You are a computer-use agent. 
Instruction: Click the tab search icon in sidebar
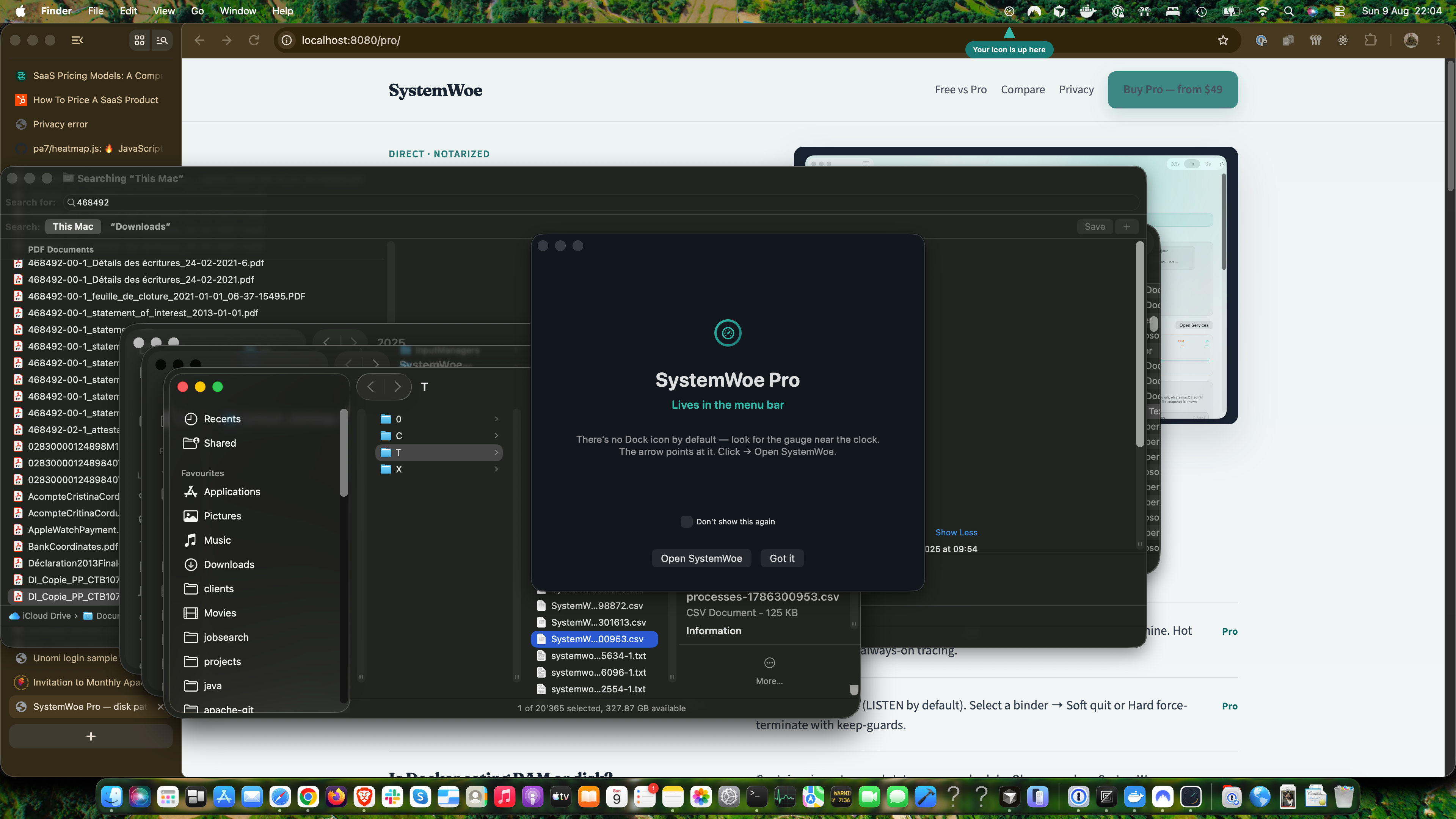(162, 40)
